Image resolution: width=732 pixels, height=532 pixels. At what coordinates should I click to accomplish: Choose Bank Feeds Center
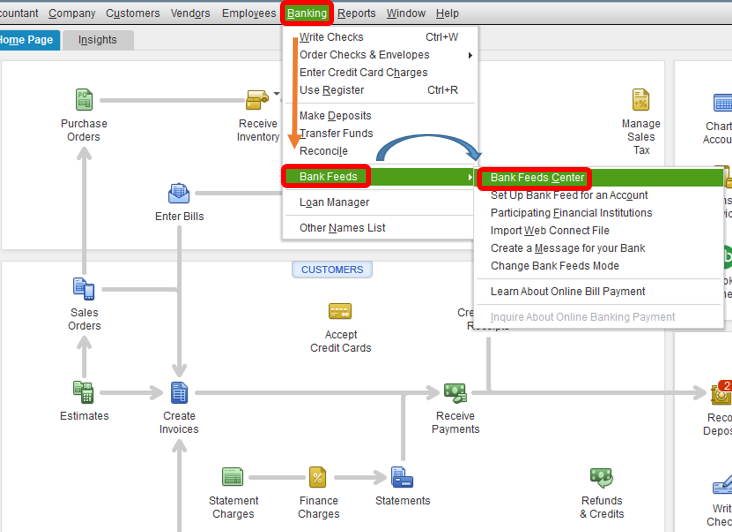599,178
